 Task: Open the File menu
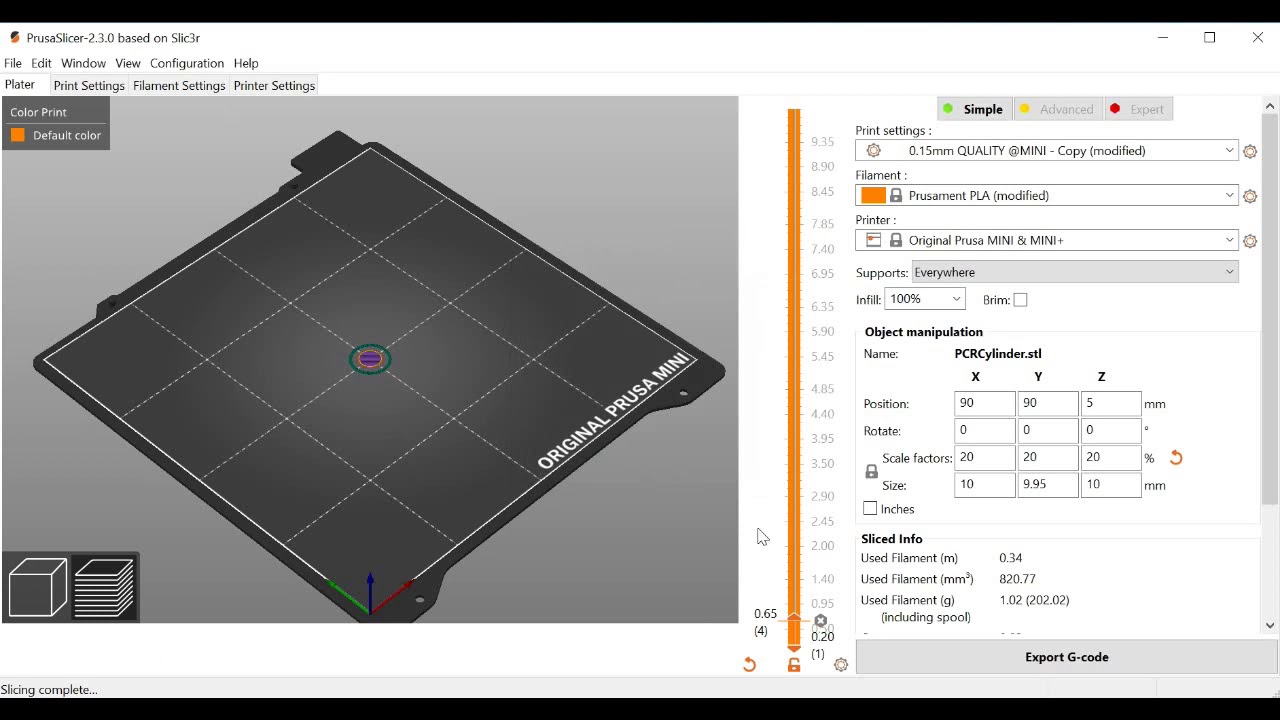pos(13,63)
